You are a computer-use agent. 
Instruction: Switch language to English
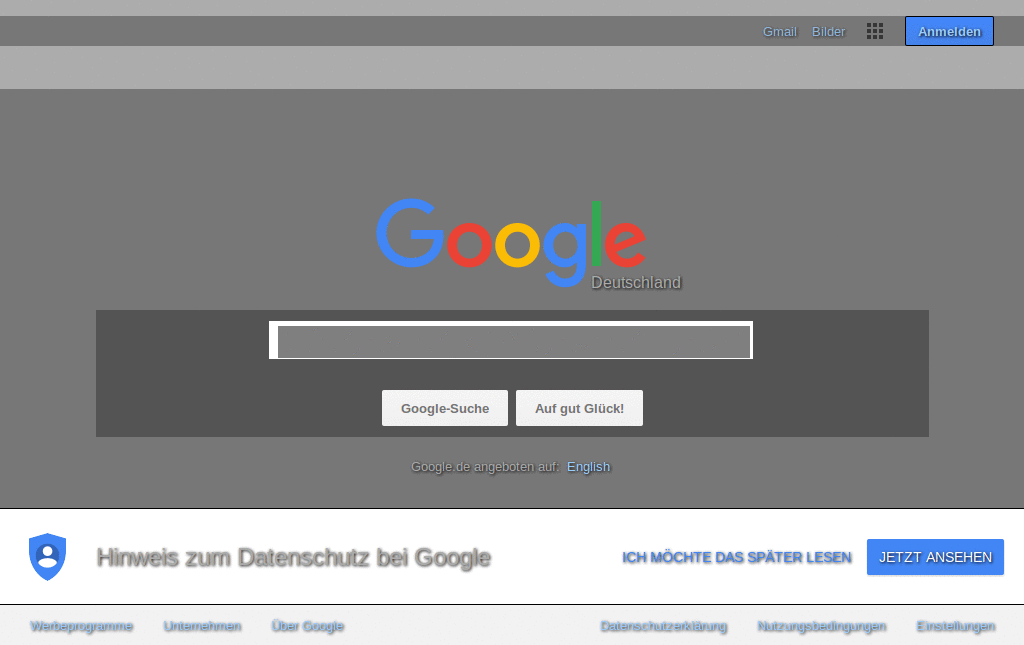588,467
